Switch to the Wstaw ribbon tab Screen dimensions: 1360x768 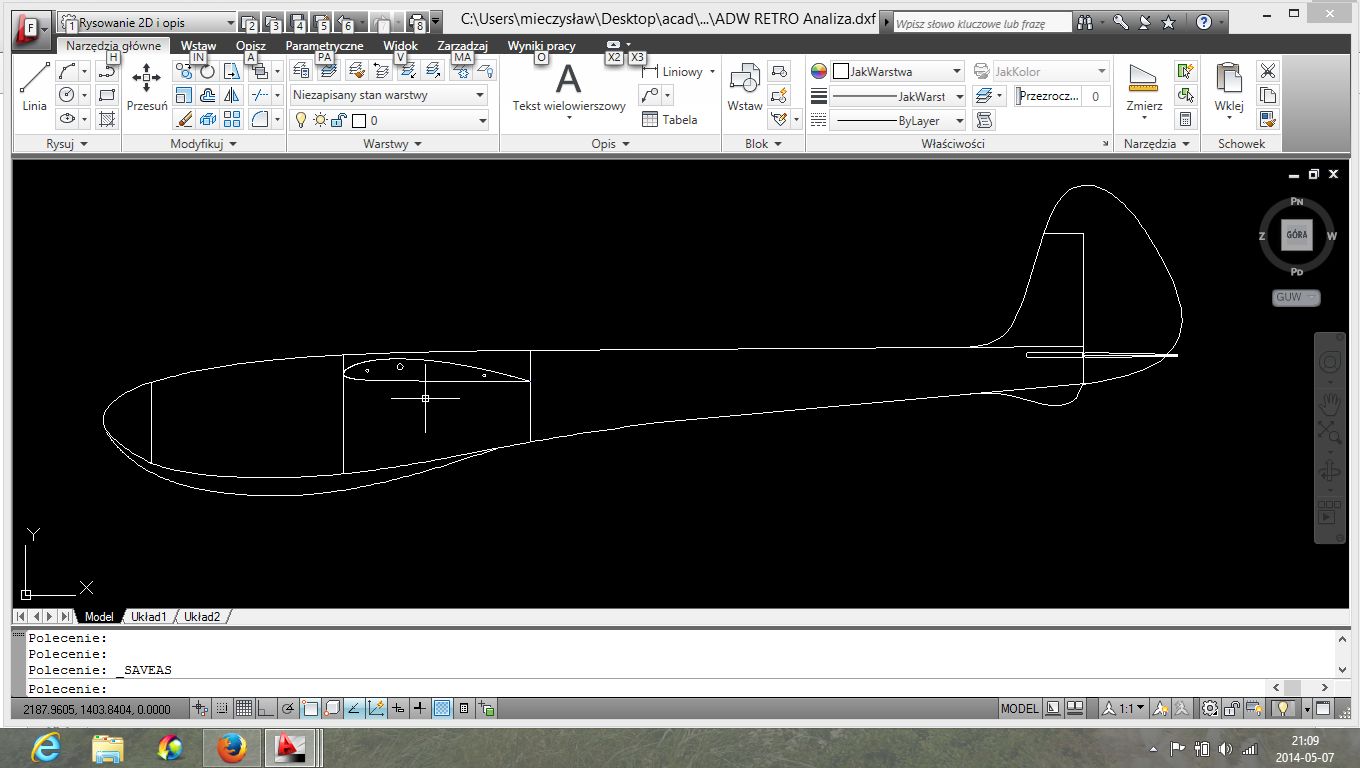click(198, 46)
